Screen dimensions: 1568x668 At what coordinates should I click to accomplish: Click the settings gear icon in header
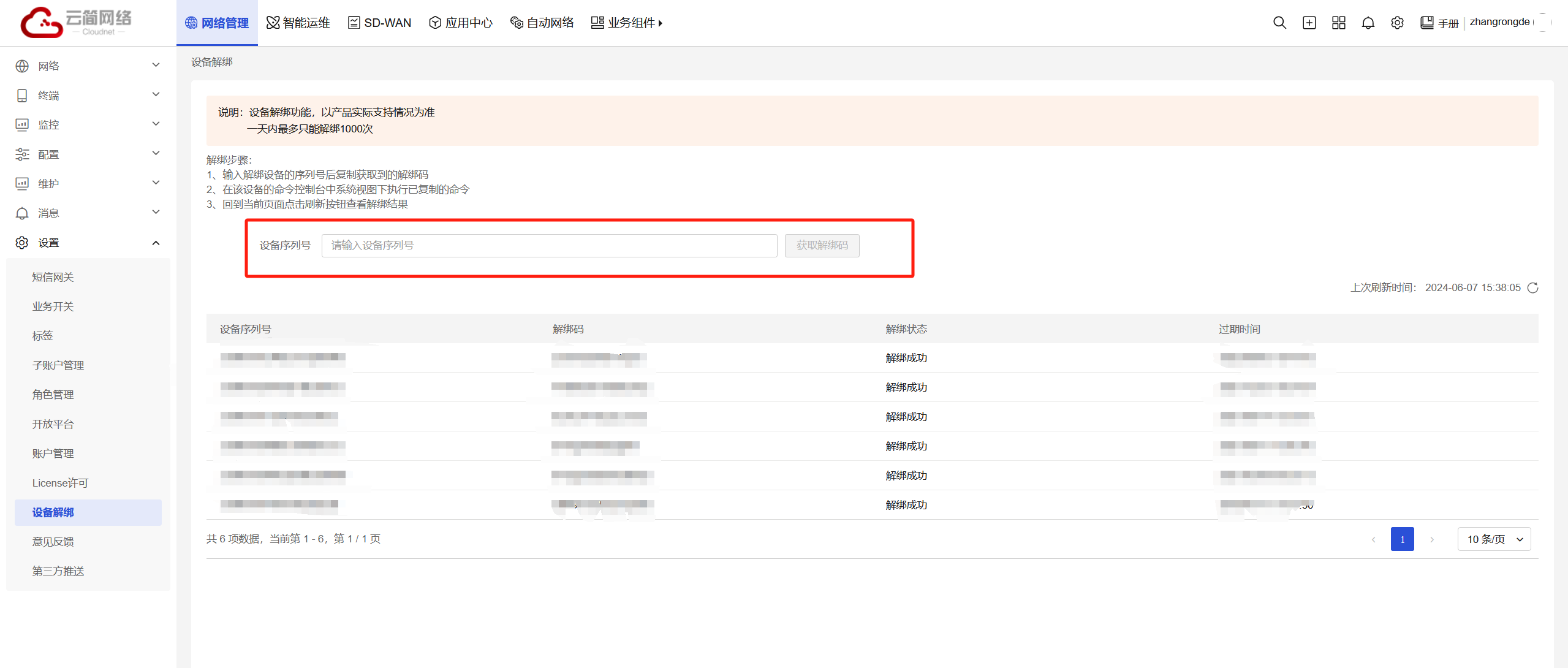[1397, 23]
